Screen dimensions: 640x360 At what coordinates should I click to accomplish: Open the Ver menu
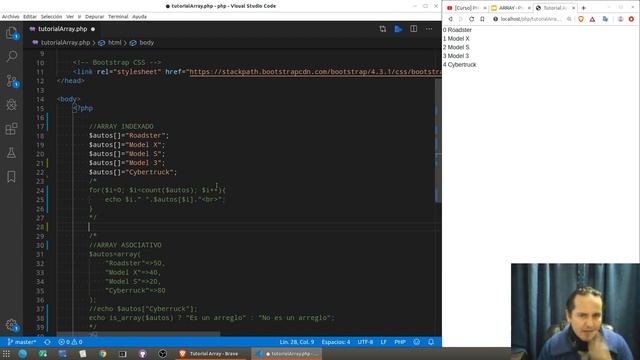[x=70, y=17]
